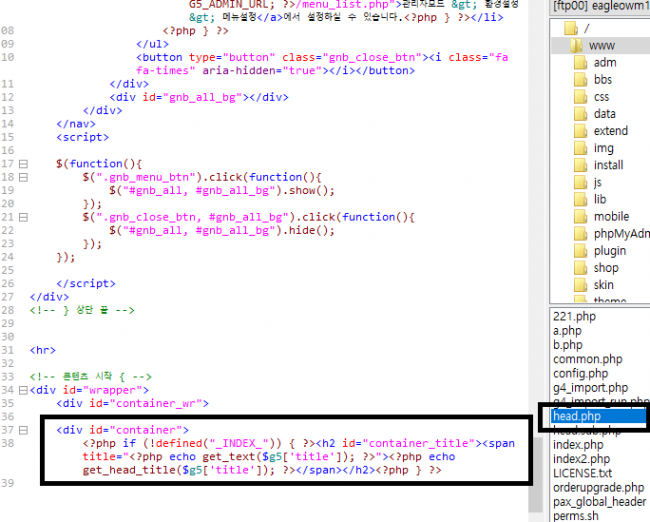This screenshot has height=522, width=650.
Task: Open the img folder icon
Action: click(x=580, y=148)
